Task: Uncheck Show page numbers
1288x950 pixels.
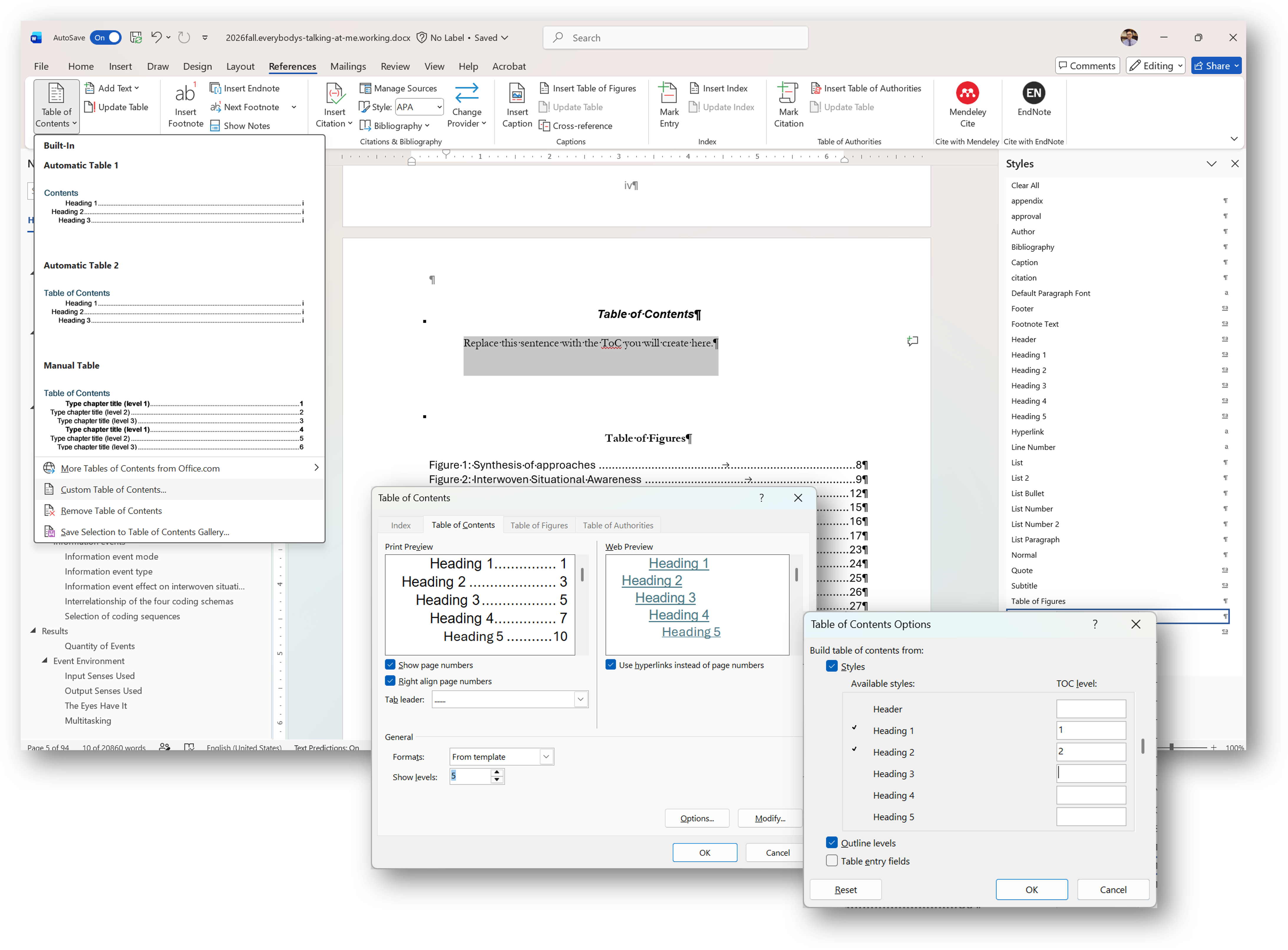Action: coord(390,665)
